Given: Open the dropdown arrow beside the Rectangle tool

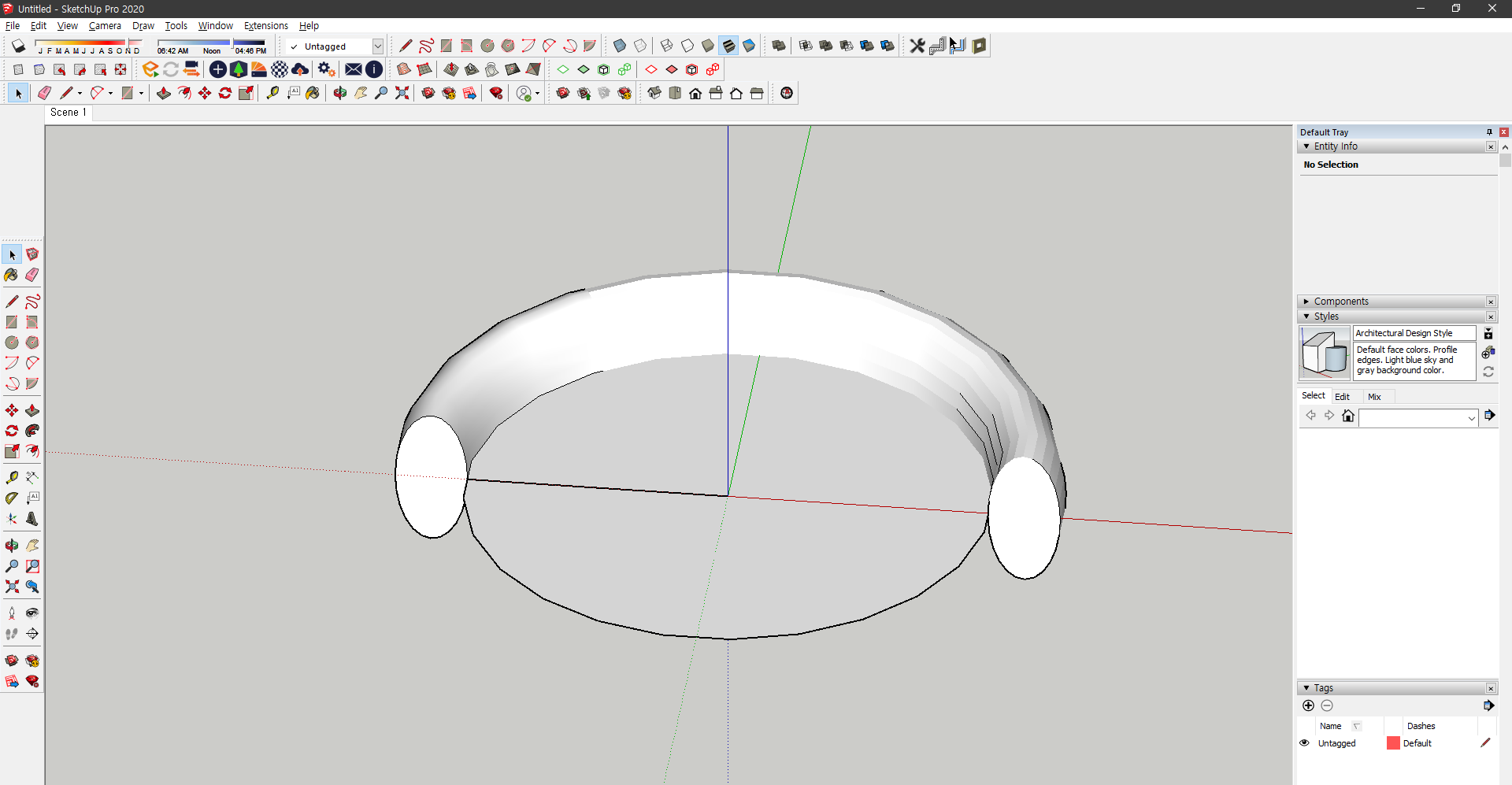Looking at the screenshot, I should coord(142,93).
